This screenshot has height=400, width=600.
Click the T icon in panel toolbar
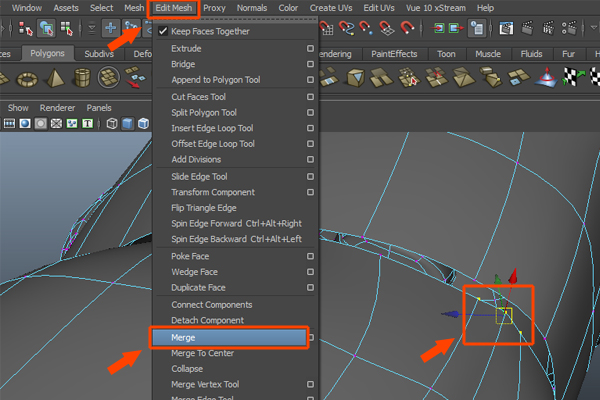click(x=87, y=124)
